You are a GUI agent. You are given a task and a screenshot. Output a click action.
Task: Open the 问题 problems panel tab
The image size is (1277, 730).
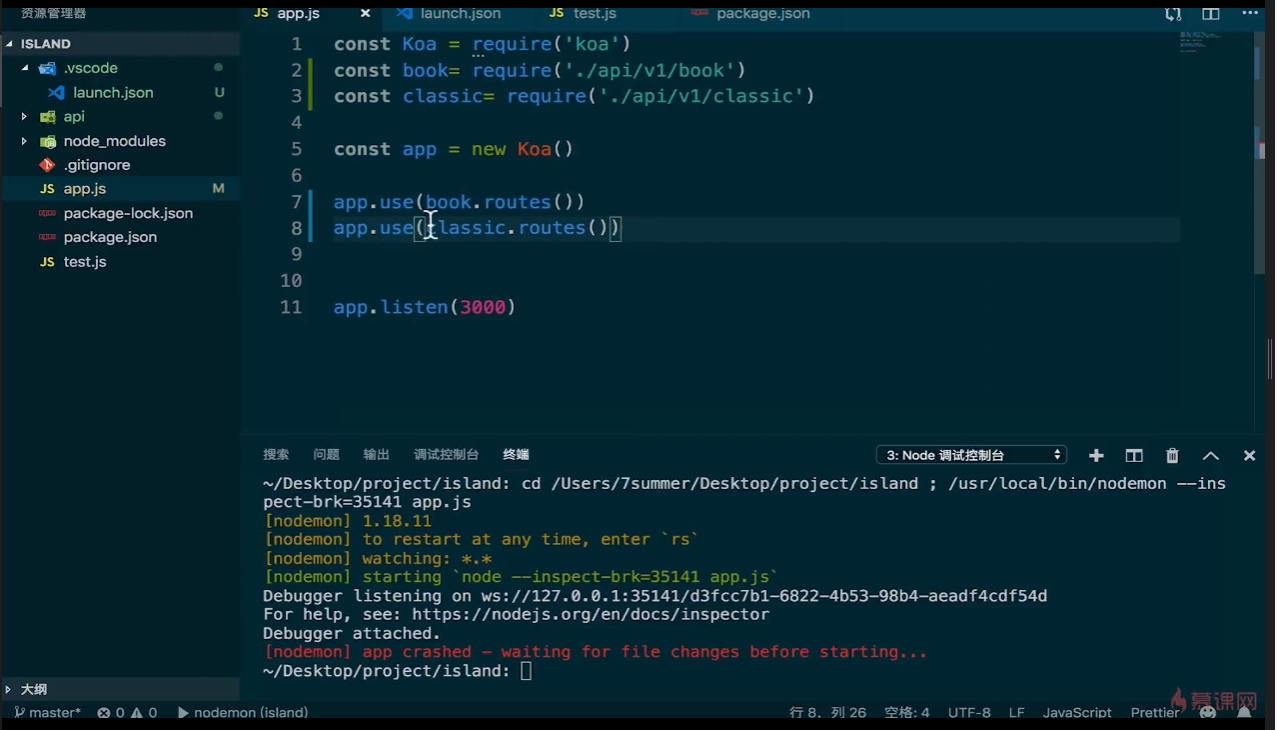pos(326,455)
